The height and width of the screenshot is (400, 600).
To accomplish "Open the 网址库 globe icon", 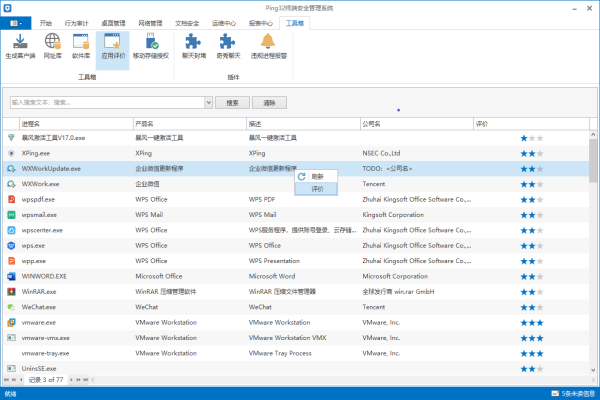I will pyautogui.click(x=52, y=41).
